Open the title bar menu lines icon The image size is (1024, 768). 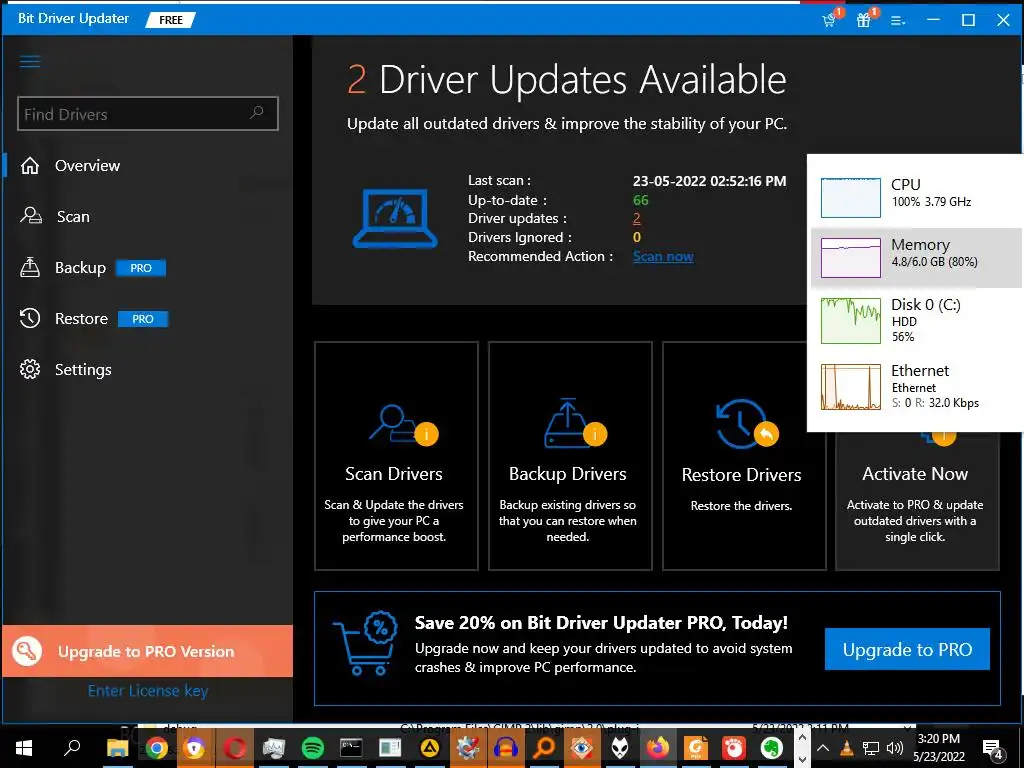898,20
